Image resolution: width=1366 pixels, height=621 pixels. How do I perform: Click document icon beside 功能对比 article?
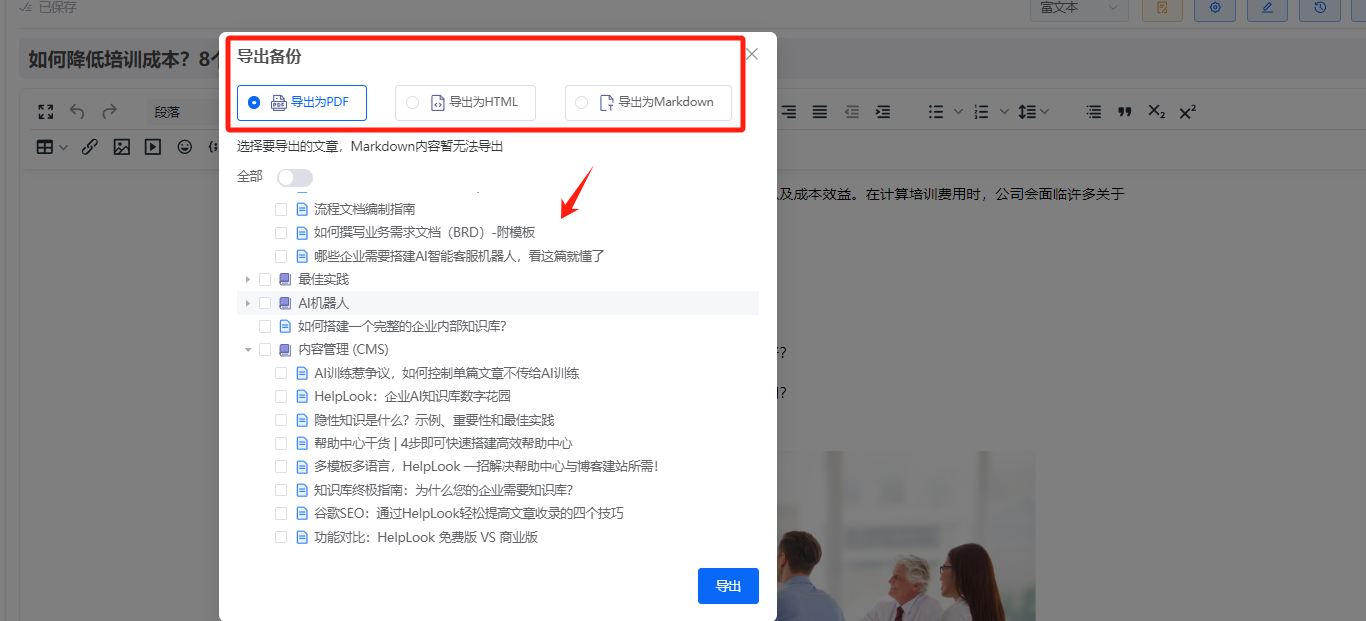click(302, 537)
